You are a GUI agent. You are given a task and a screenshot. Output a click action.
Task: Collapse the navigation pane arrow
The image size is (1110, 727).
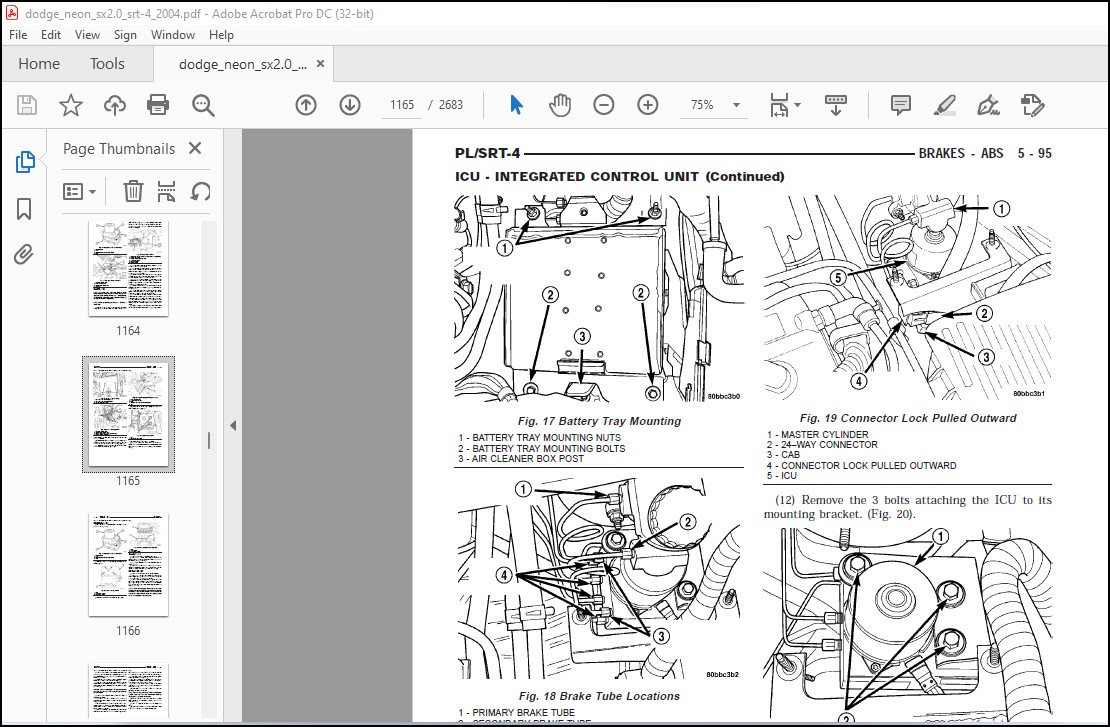pyautogui.click(x=233, y=425)
